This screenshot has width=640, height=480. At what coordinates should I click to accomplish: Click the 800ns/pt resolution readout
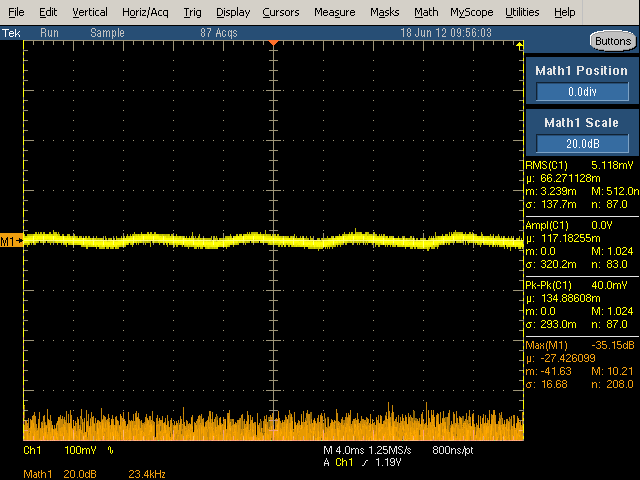pos(453,450)
